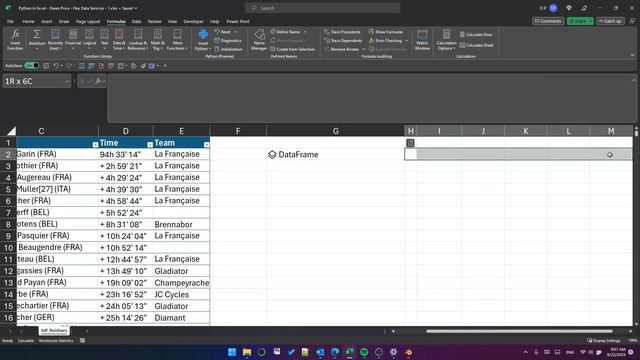This screenshot has width=640, height=360.
Task: Switch to the Page Layout tab
Action: pos(88,21)
